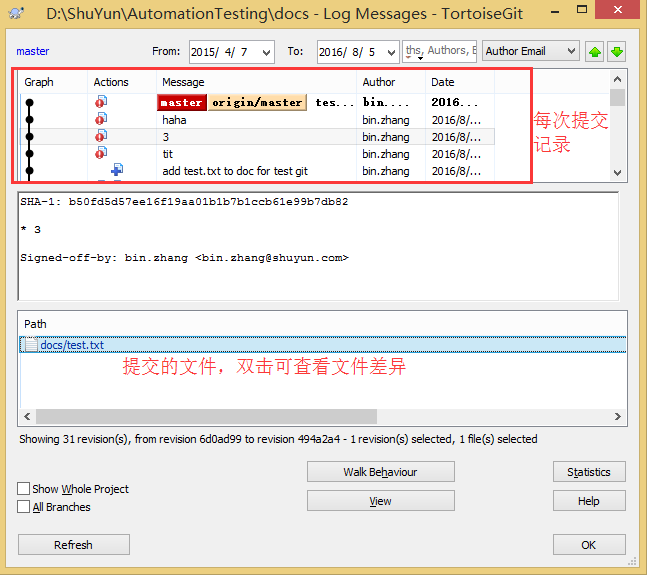The width and height of the screenshot is (647, 575).
Task: Click the modified action icon in the master row
Action: click(101, 101)
